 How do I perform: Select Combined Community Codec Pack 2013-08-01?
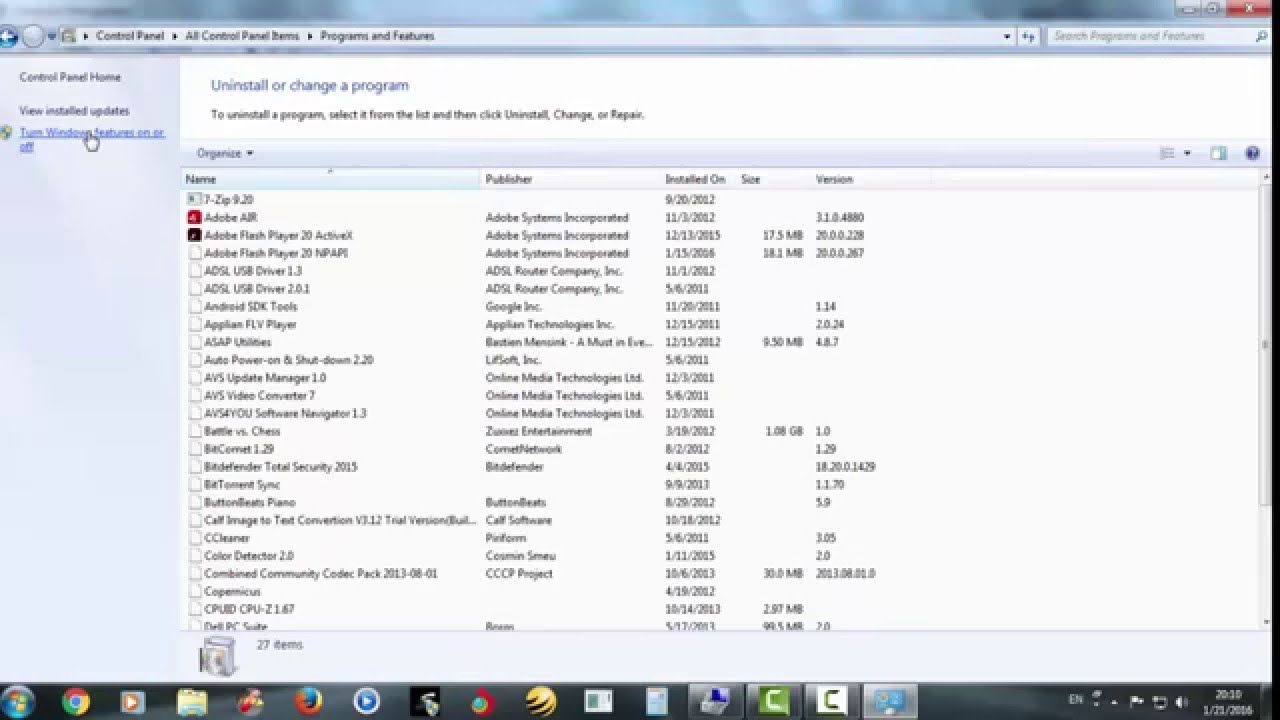tap(321, 574)
